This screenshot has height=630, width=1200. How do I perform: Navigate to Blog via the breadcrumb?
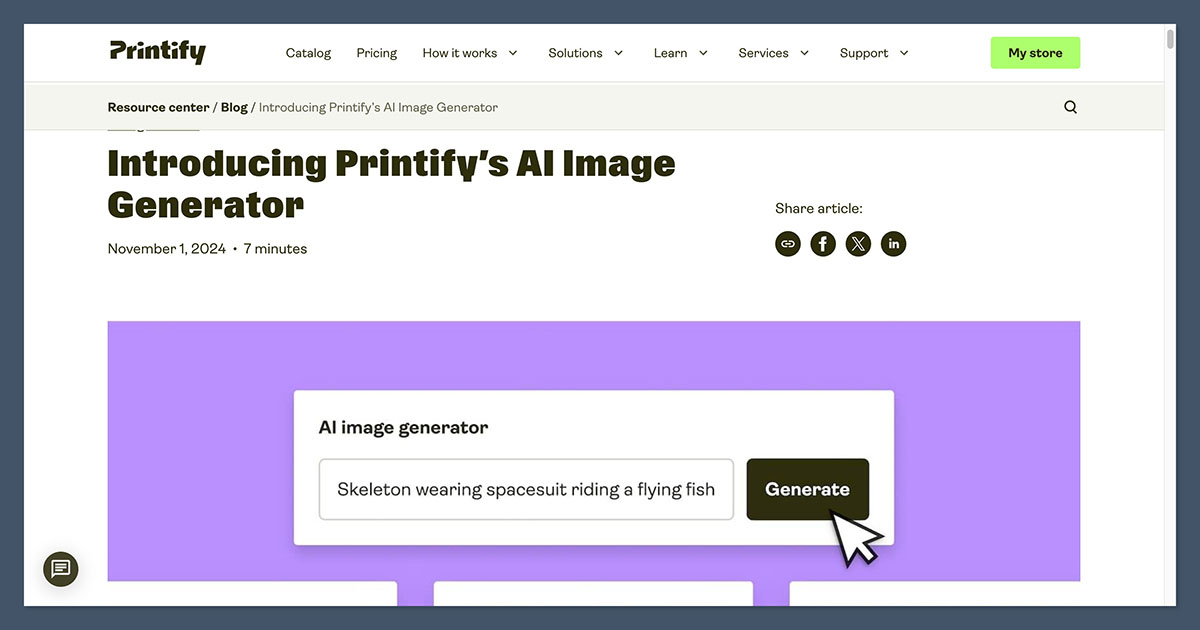click(x=233, y=106)
